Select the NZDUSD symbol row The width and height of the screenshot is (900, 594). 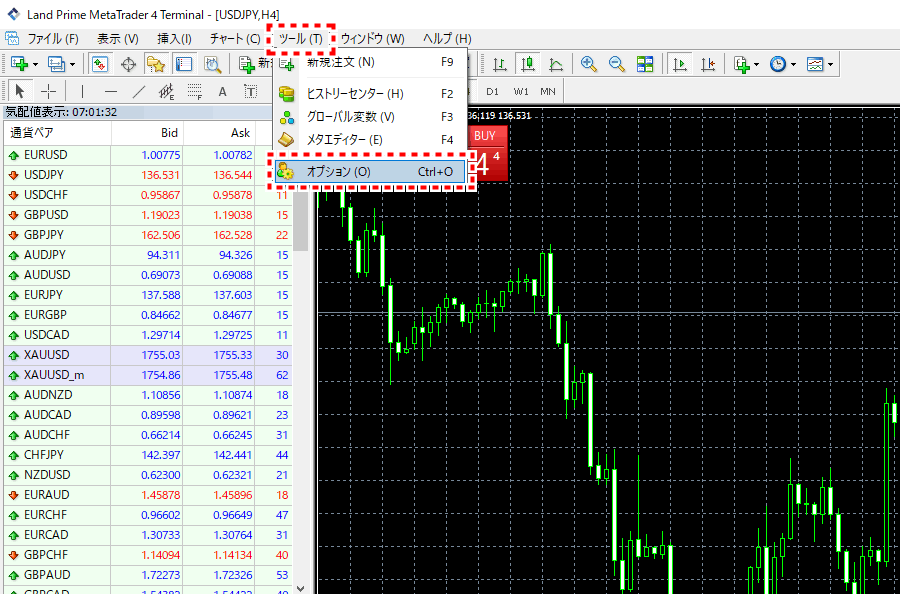tap(148, 475)
